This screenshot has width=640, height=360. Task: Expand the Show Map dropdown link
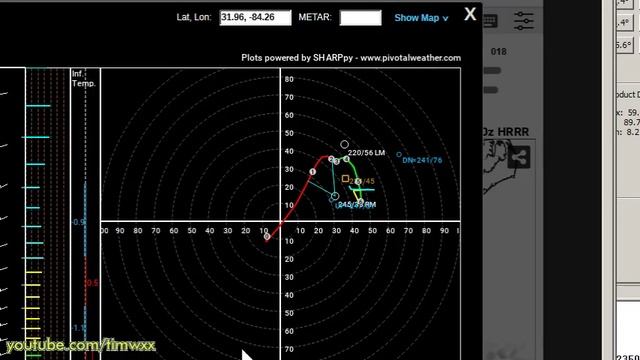coord(421,18)
